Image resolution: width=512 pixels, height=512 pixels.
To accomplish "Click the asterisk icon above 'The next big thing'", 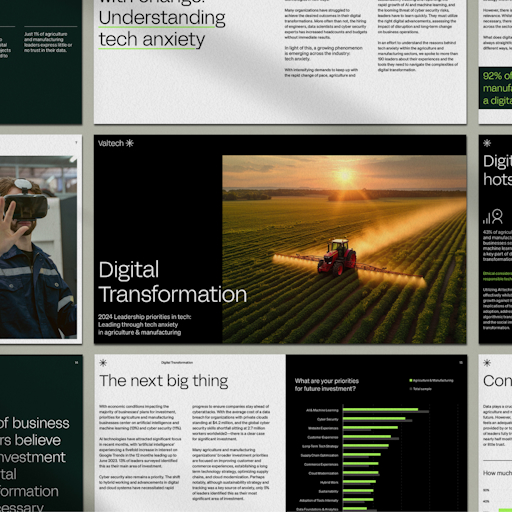I will (x=103, y=363).
